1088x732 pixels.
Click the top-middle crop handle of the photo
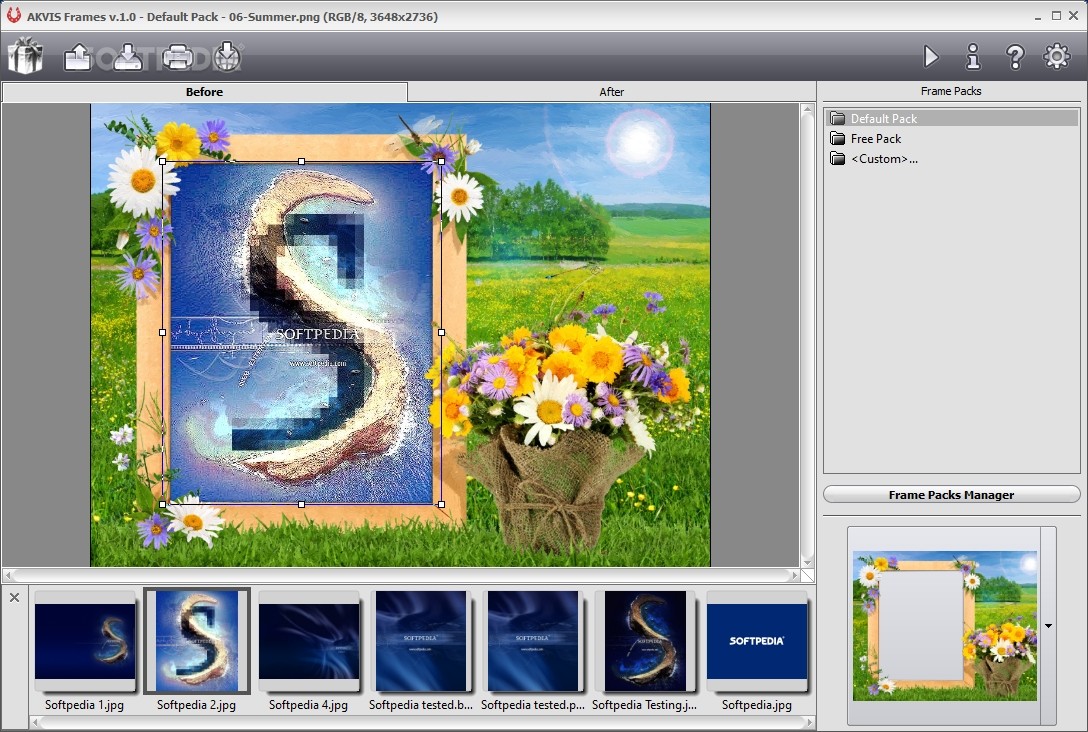pos(301,161)
